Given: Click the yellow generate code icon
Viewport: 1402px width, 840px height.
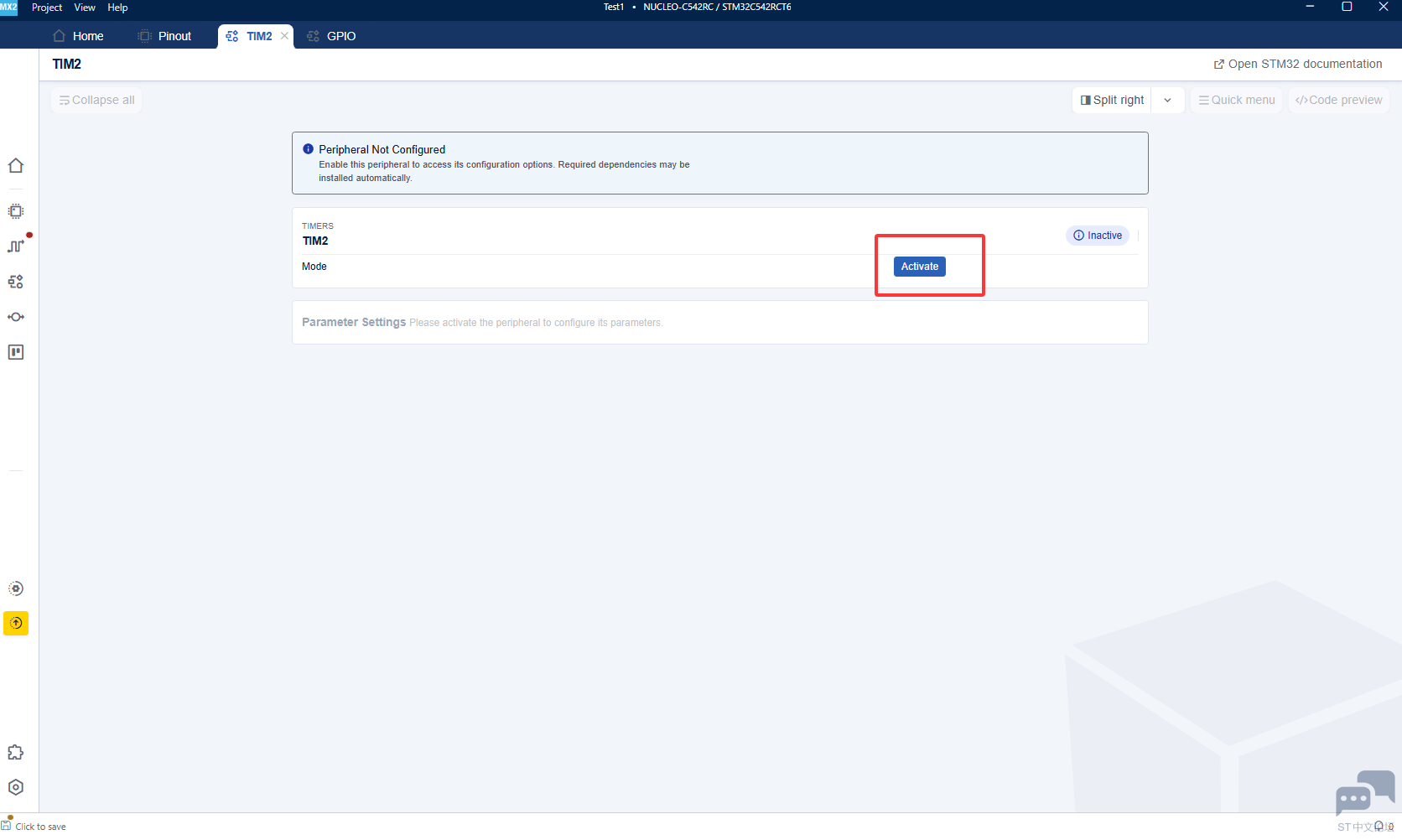Looking at the screenshot, I should tap(16, 623).
